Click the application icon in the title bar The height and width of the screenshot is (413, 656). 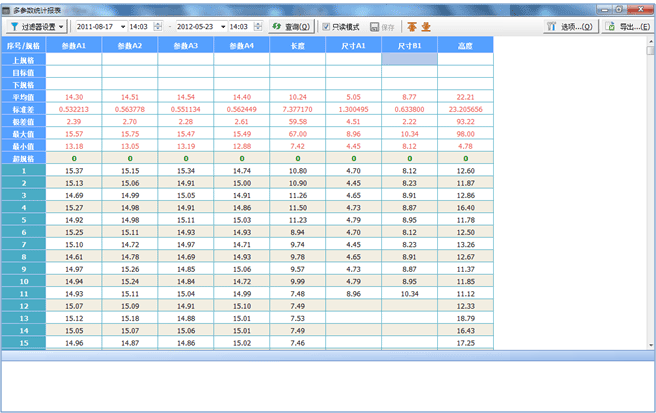[x=8, y=6]
